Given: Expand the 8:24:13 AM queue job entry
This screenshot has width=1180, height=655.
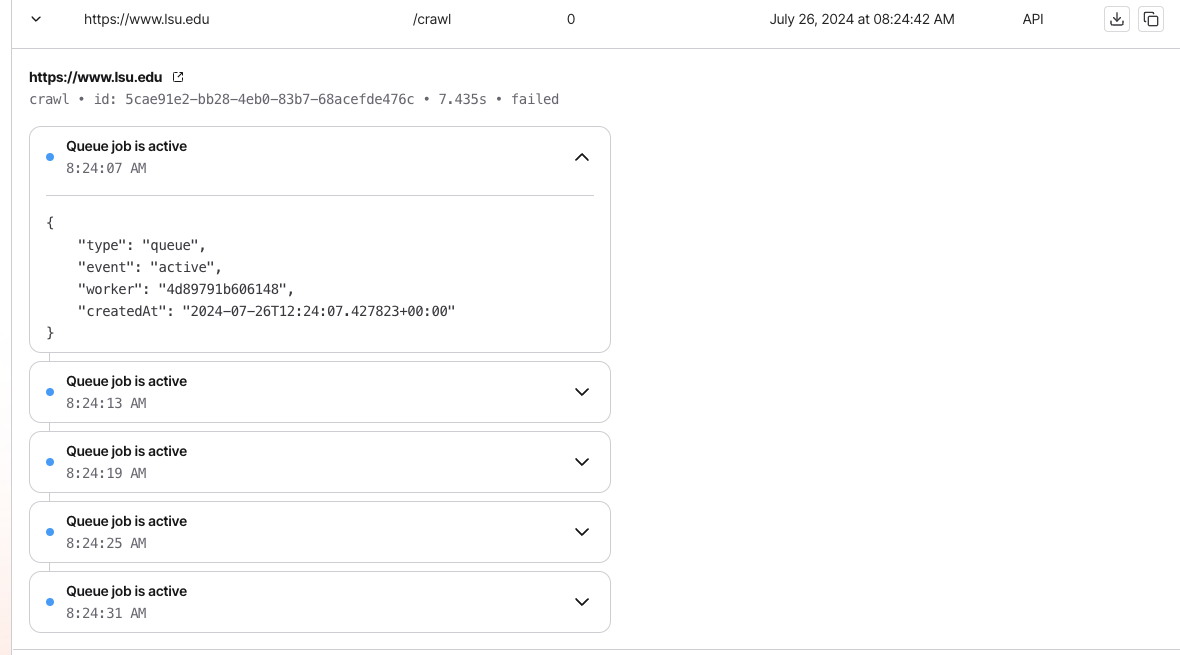Looking at the screenshot, I should [x=582, y=392].
